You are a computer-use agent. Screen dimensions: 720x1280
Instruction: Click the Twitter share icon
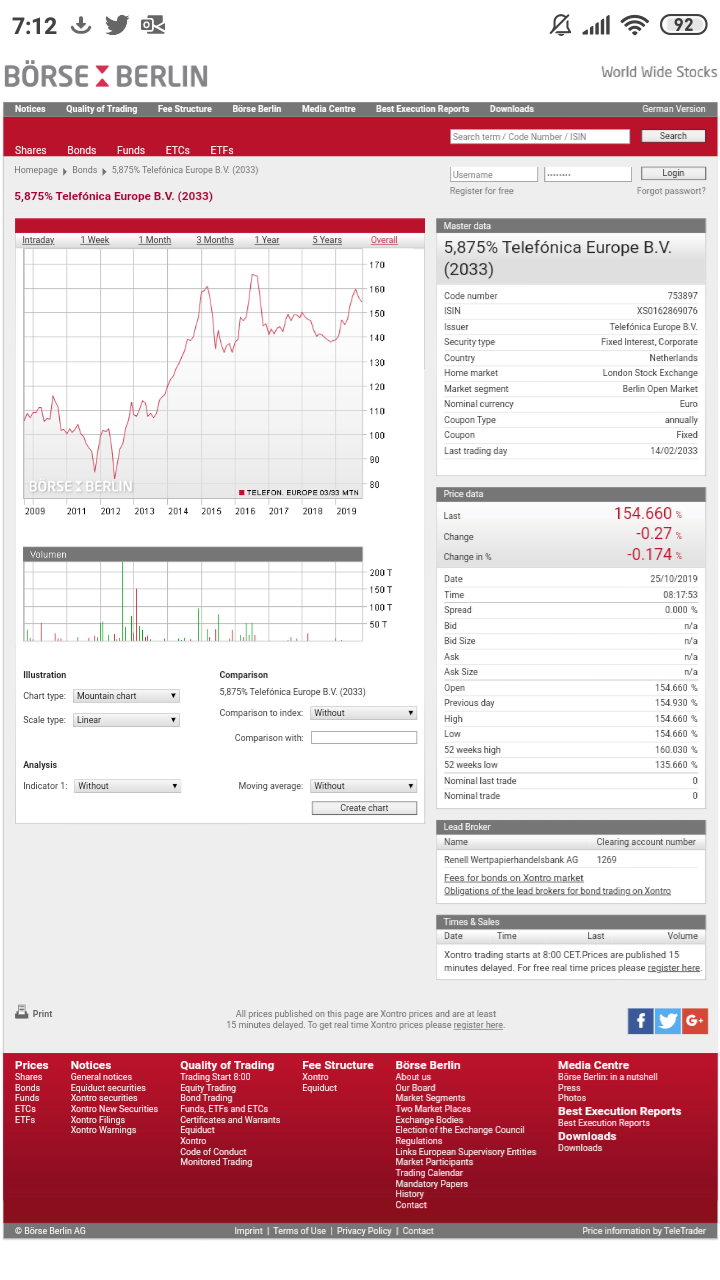point(668,1021)
